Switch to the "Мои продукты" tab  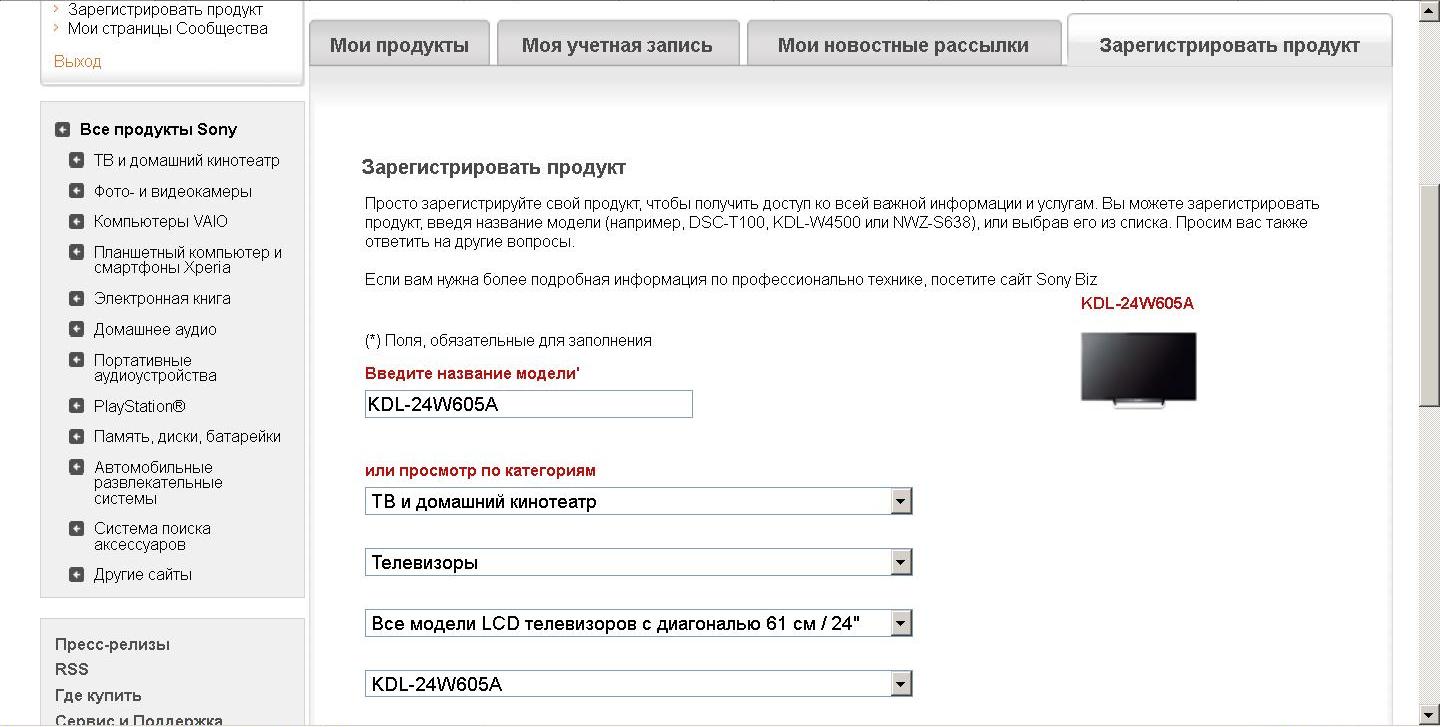(x=399, y=44)
